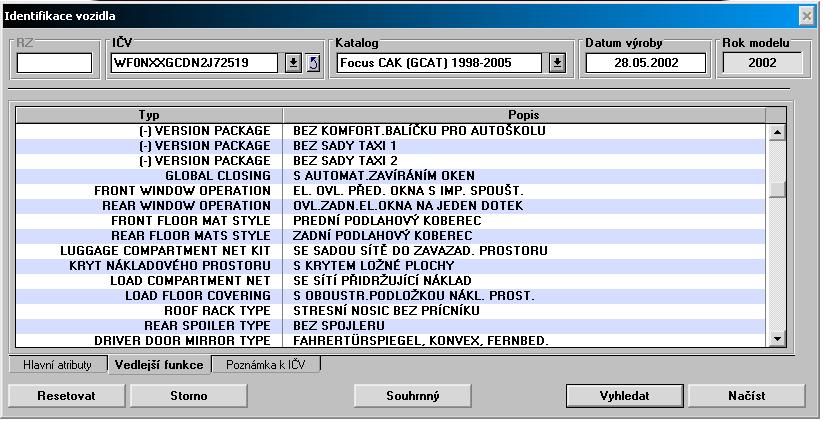Expand the Katalog dropdown list

pyautogui.click(x=557, y=63)
